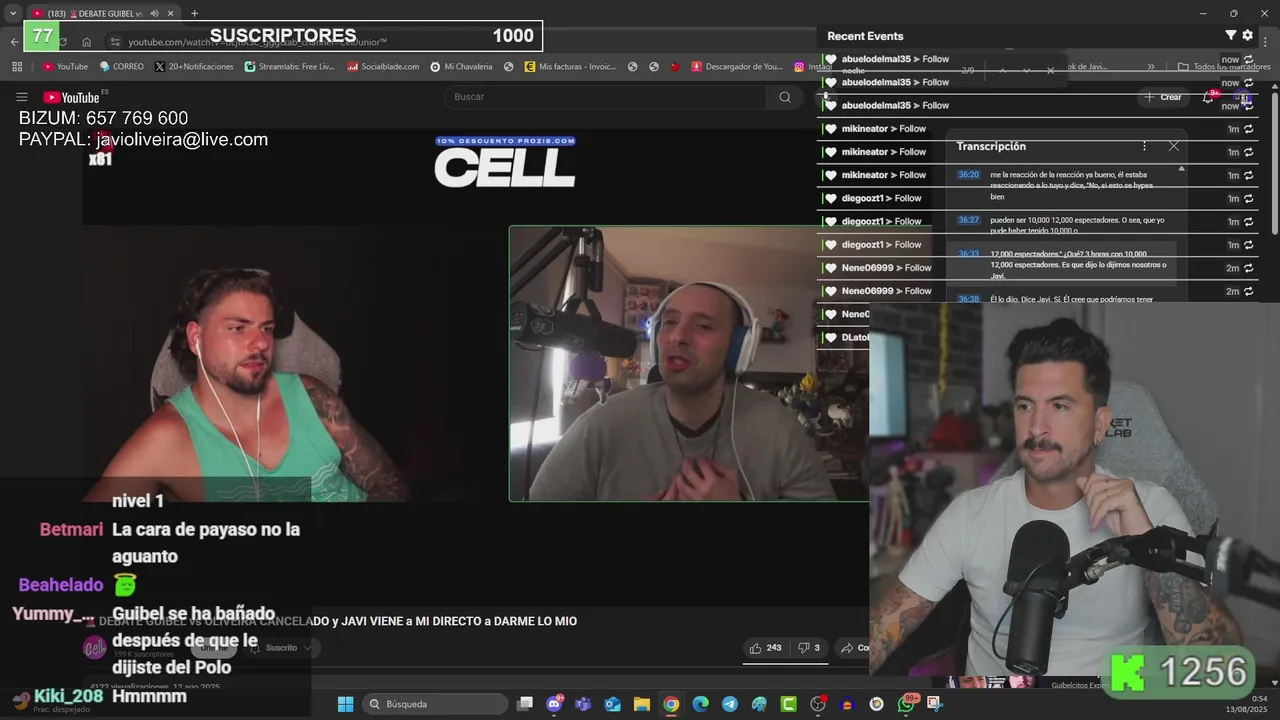The width and height of the screenshot is (1280, 720).
Task: Close the DEBATE GUIBEL tab
Action: tap(171, 13)
